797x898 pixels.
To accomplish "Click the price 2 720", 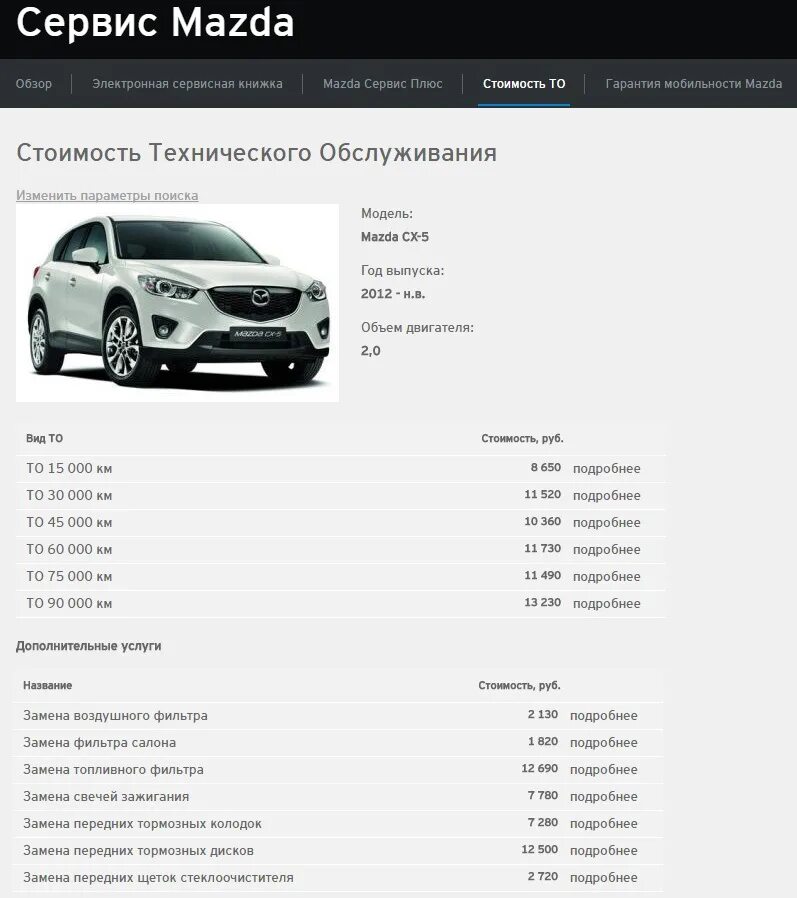I will [543, 876].
